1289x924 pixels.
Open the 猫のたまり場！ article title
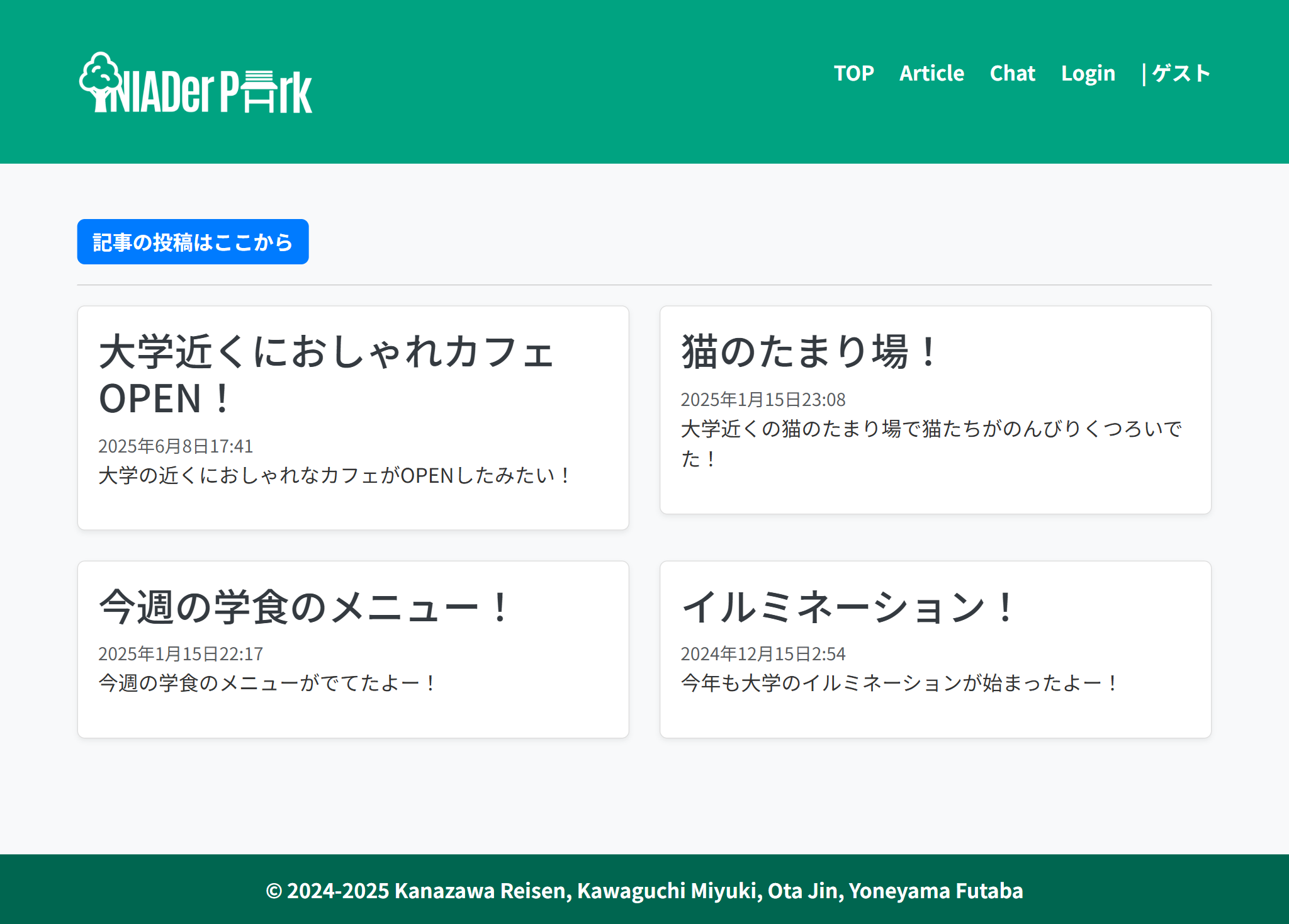pos(811,351)
